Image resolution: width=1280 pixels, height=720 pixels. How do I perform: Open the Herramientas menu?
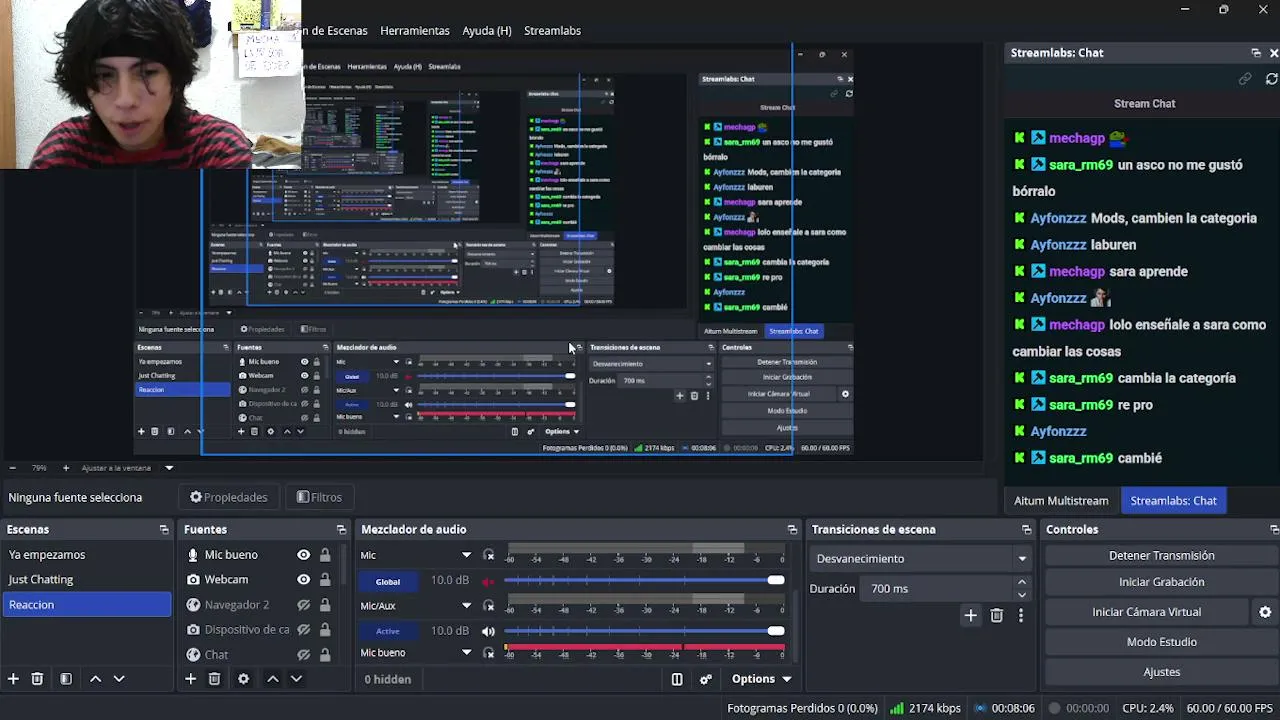pos(415,31)
